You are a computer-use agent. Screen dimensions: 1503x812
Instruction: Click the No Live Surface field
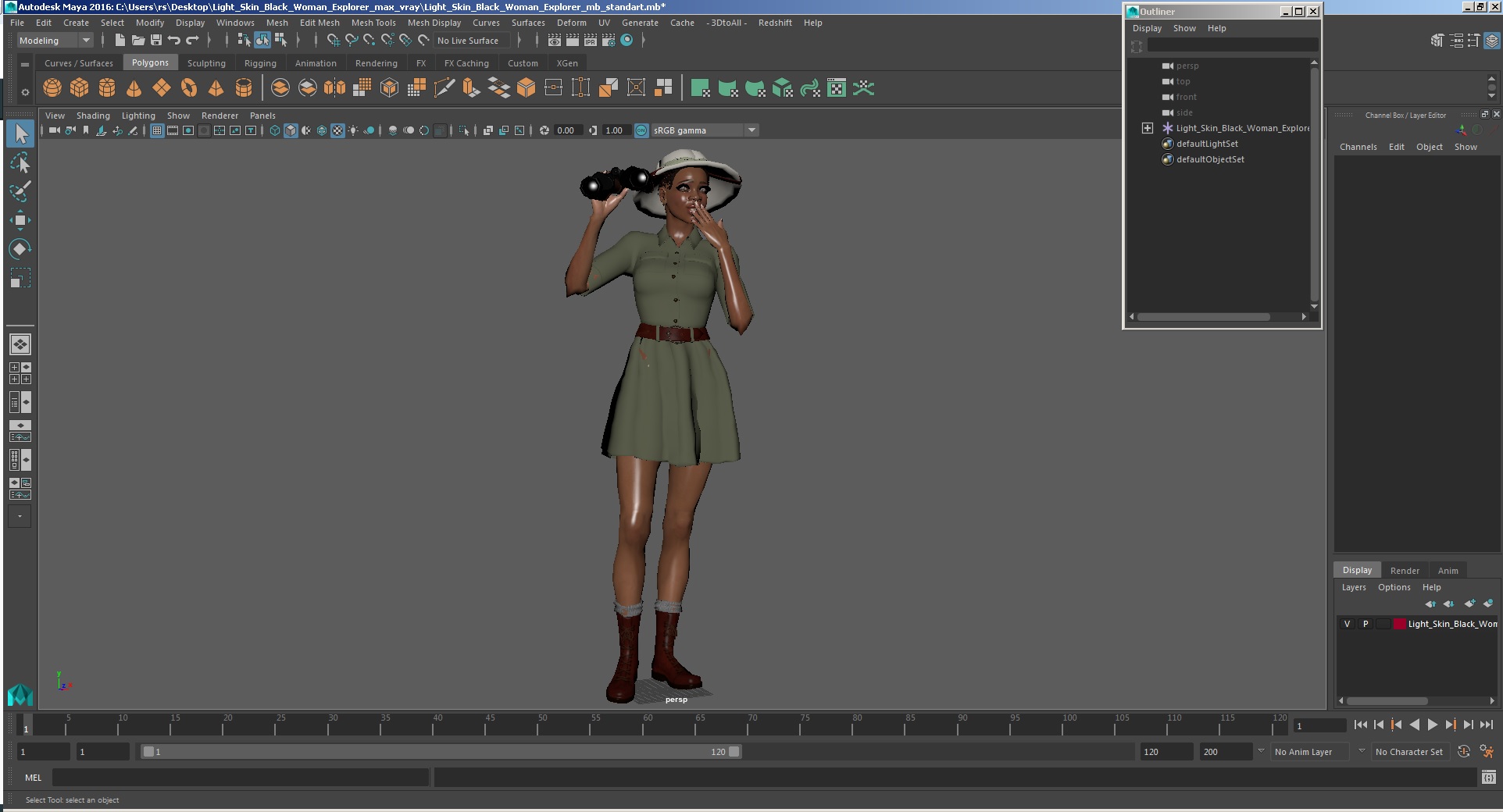pos(472,41)
